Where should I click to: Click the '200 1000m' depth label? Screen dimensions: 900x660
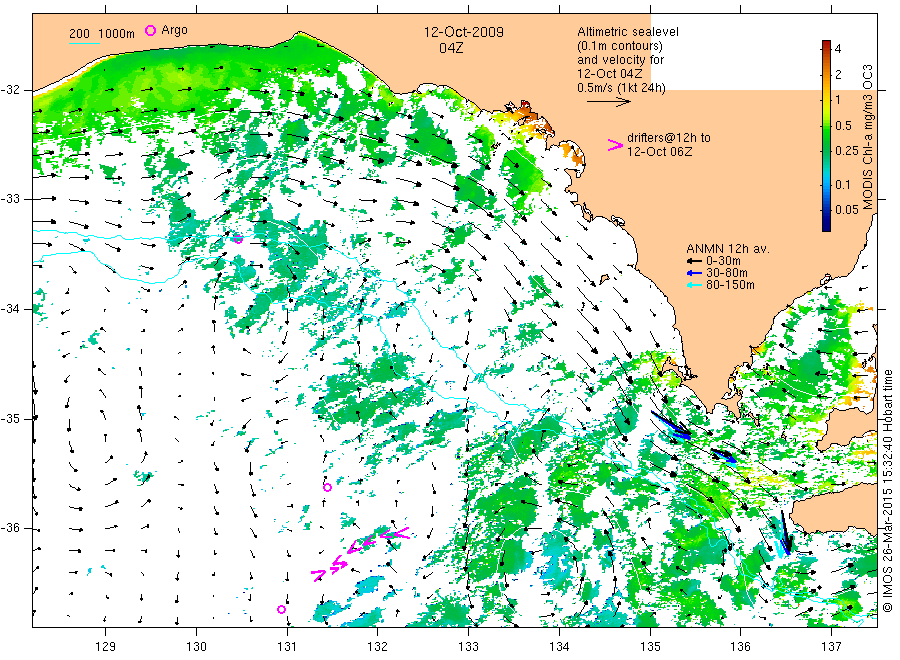(x=102, y=34)
